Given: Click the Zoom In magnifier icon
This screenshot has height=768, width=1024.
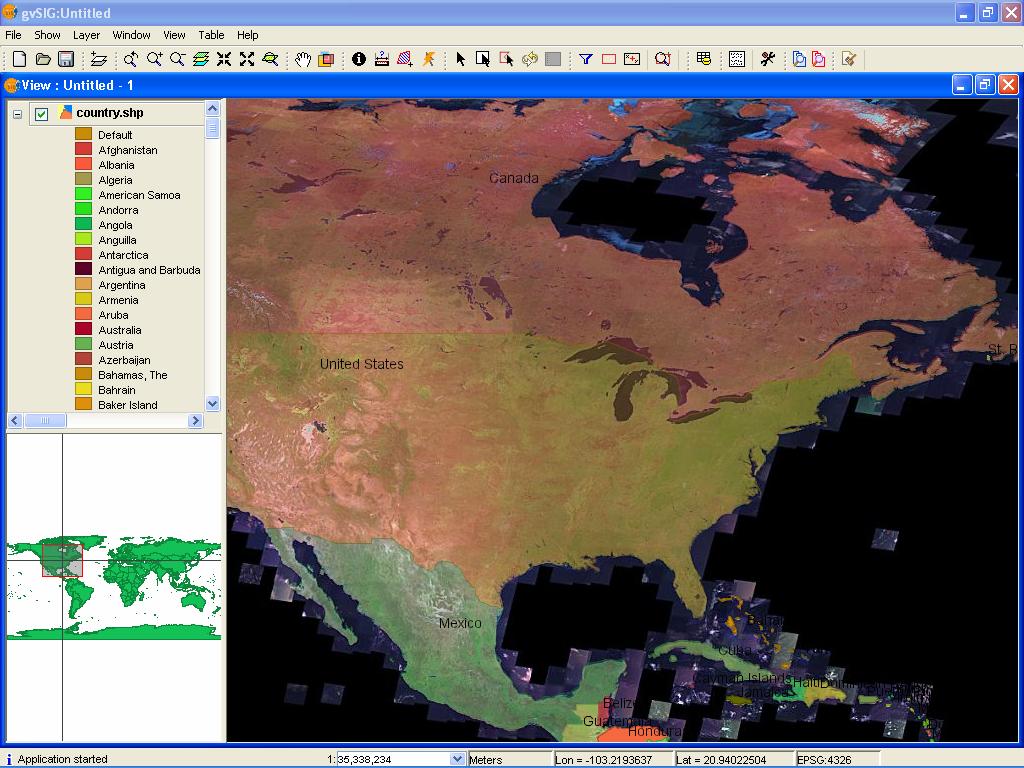Looking at the screenshot, I should pyautogui.click(x=154, y=59).
